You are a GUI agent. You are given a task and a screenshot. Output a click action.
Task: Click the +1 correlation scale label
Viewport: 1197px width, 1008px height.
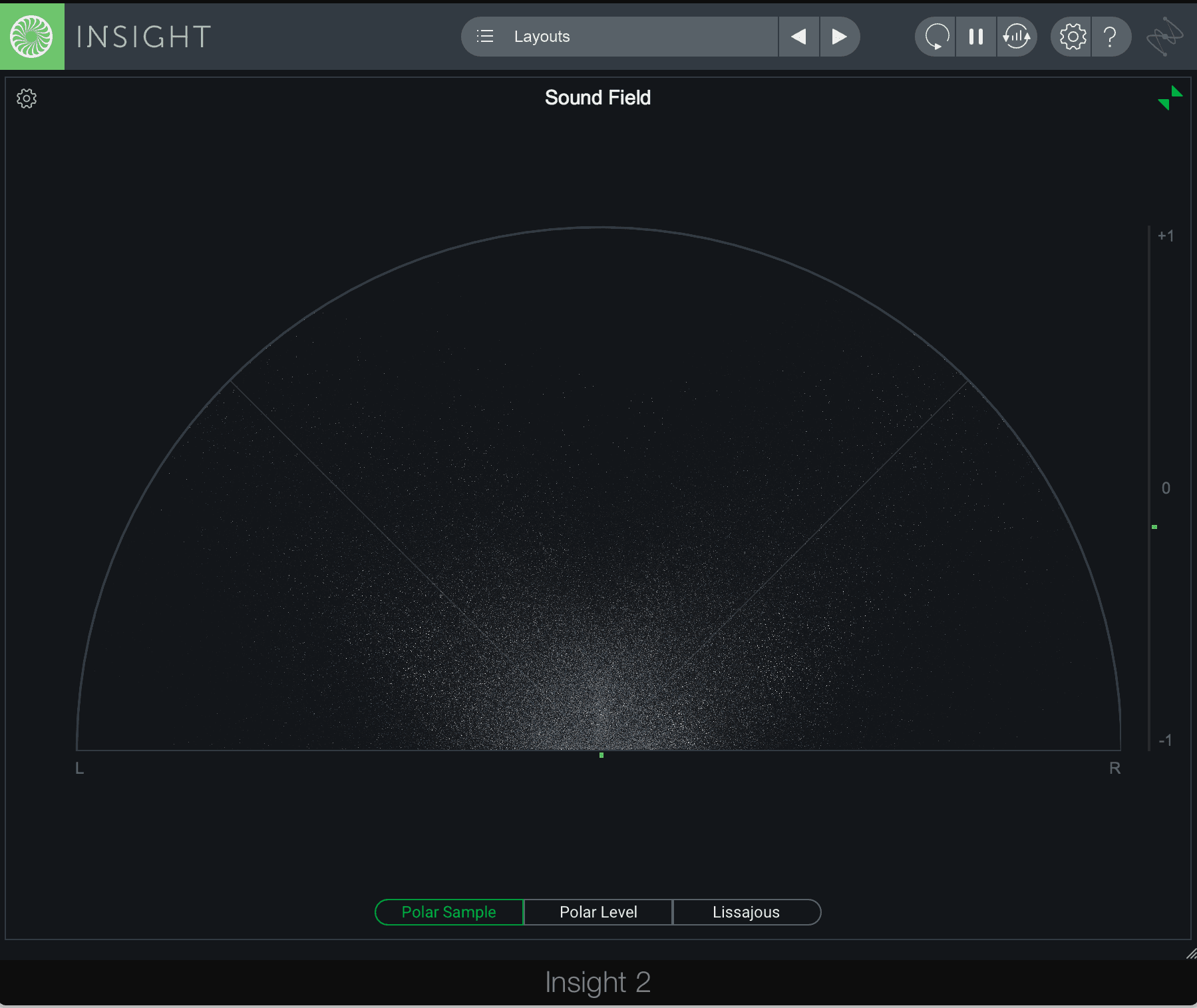click(1166, 236)
